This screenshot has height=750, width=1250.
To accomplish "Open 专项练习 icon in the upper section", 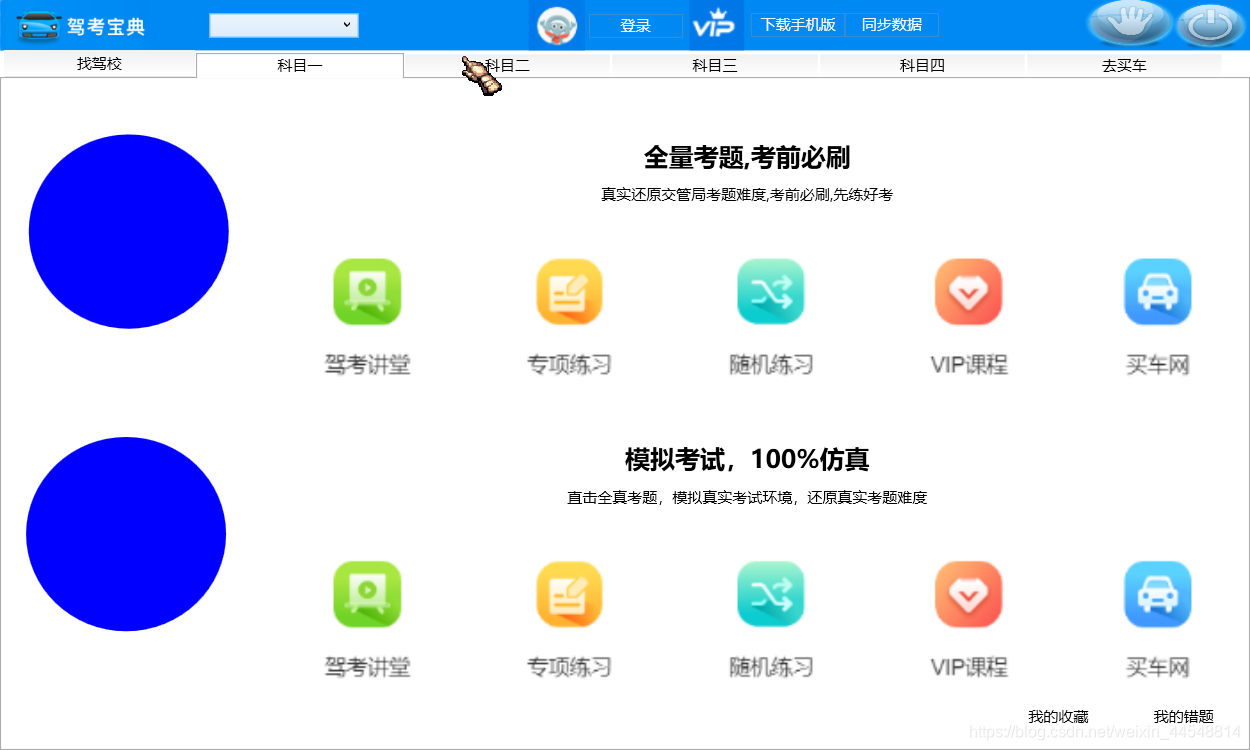I will point(569,292).
